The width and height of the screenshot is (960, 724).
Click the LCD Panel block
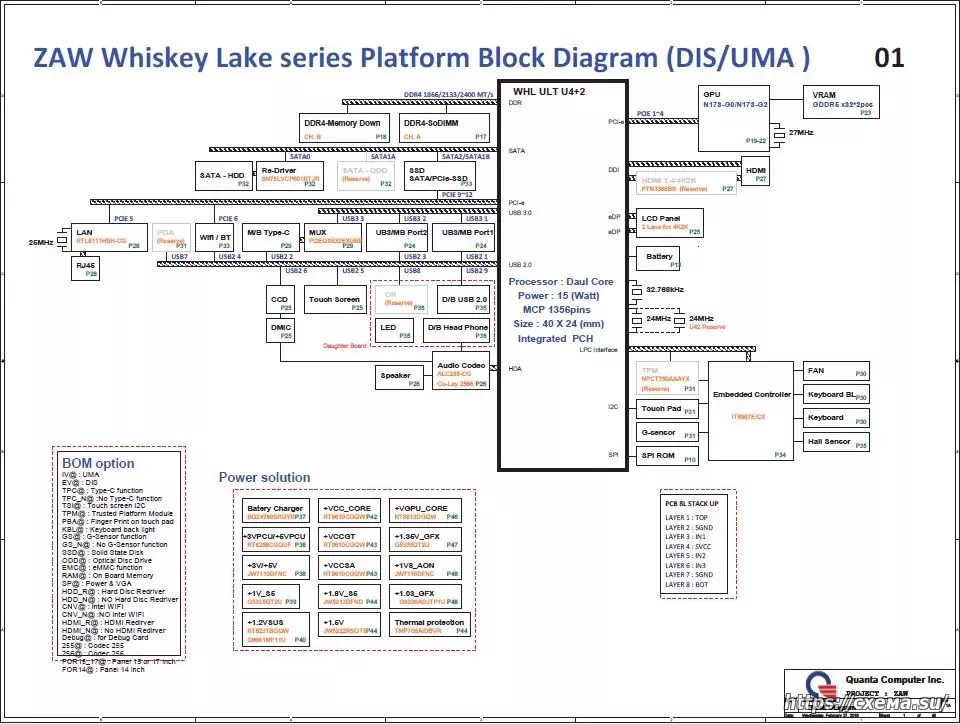tap(671, 223)
